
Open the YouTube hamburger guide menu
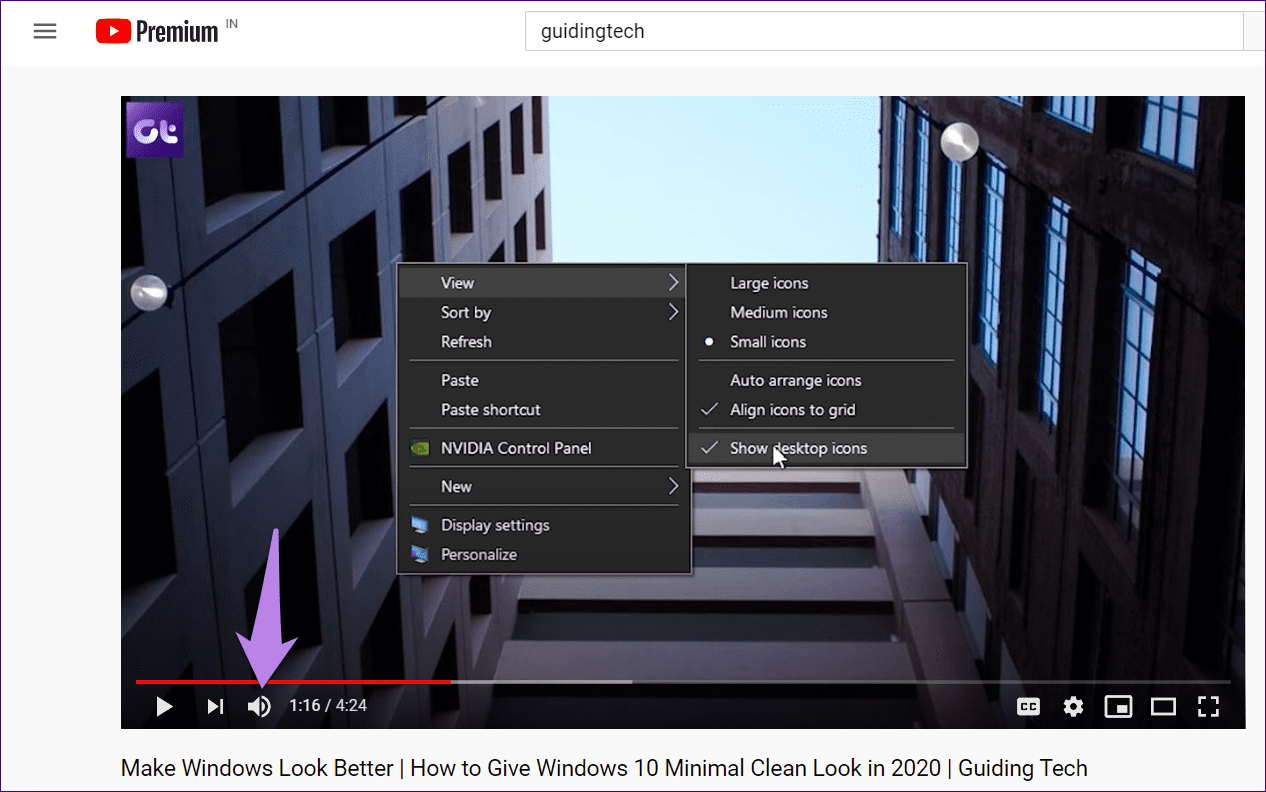pyautogui.click(x=45, y=31)
